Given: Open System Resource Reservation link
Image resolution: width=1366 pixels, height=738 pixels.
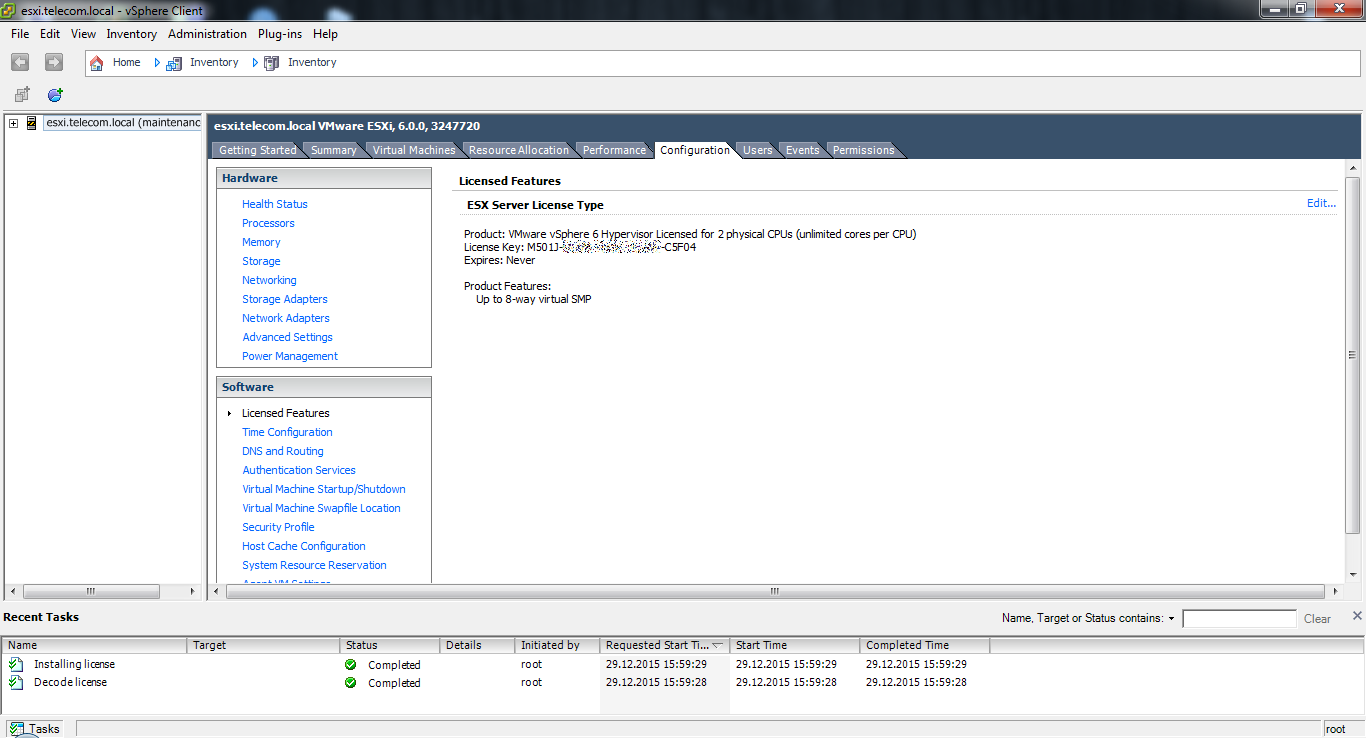Looking at the screenshot, I should tap(314, 565).
